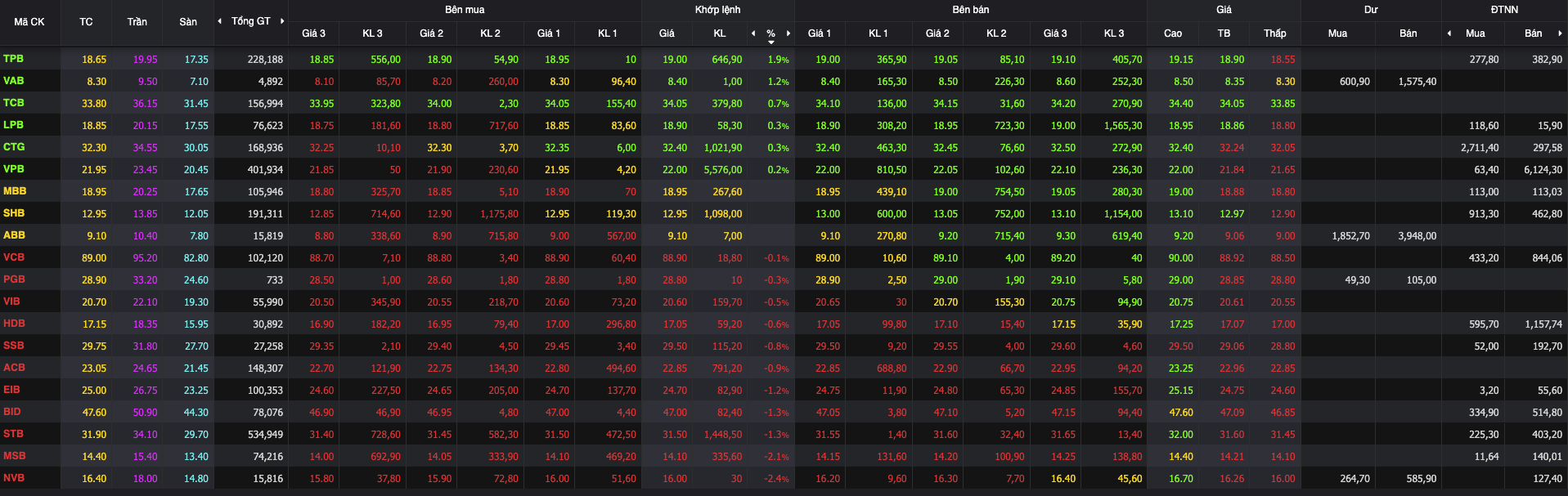Click STB matched volume 1,448,50
This screenshot has height=496, width=1568.
coord(723,435)
